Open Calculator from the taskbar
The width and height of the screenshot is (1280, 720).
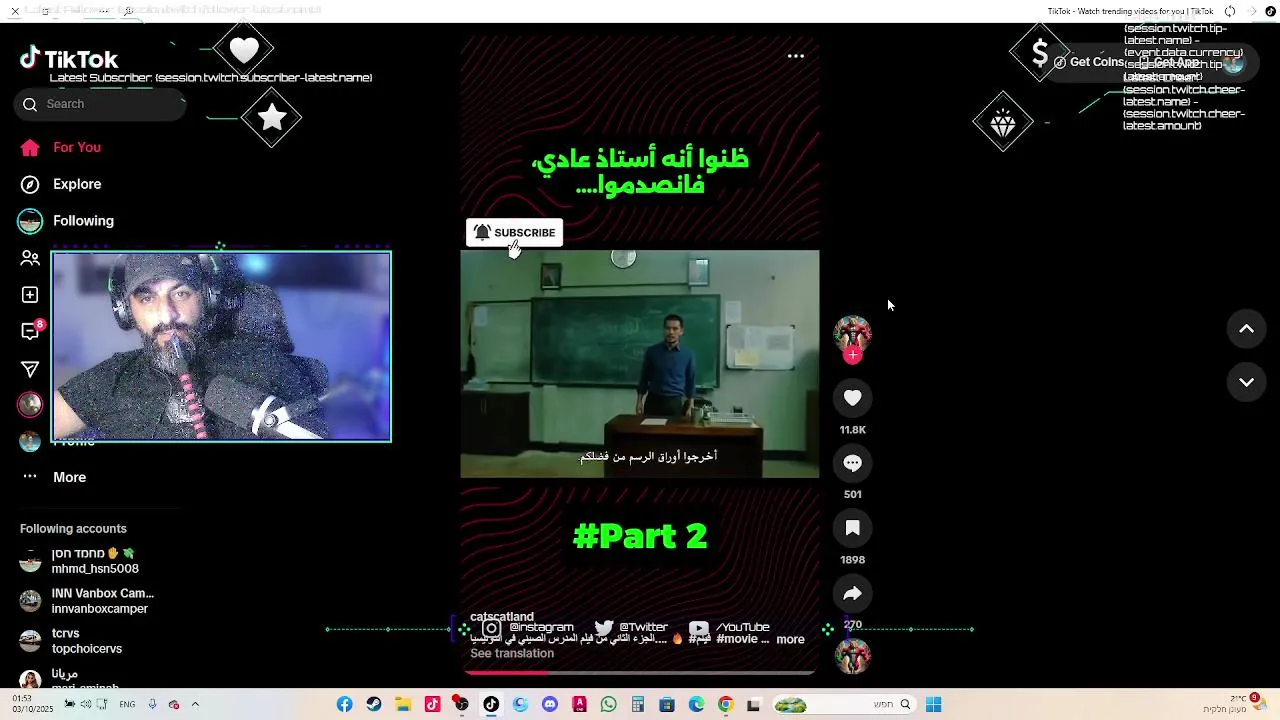click(x=638, y=705)
